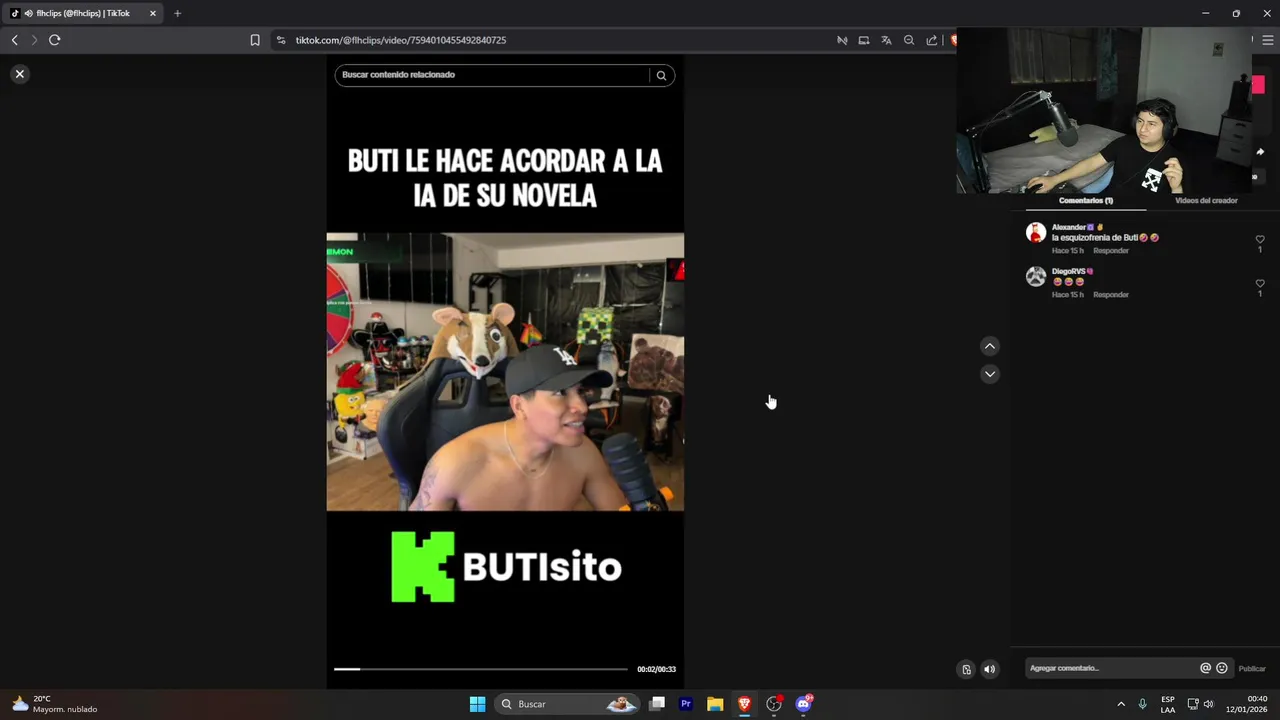Click the picture-in-picture icon in address bar
The width and height of the screenshot is (1280, 720).
(x=864, y=40)
